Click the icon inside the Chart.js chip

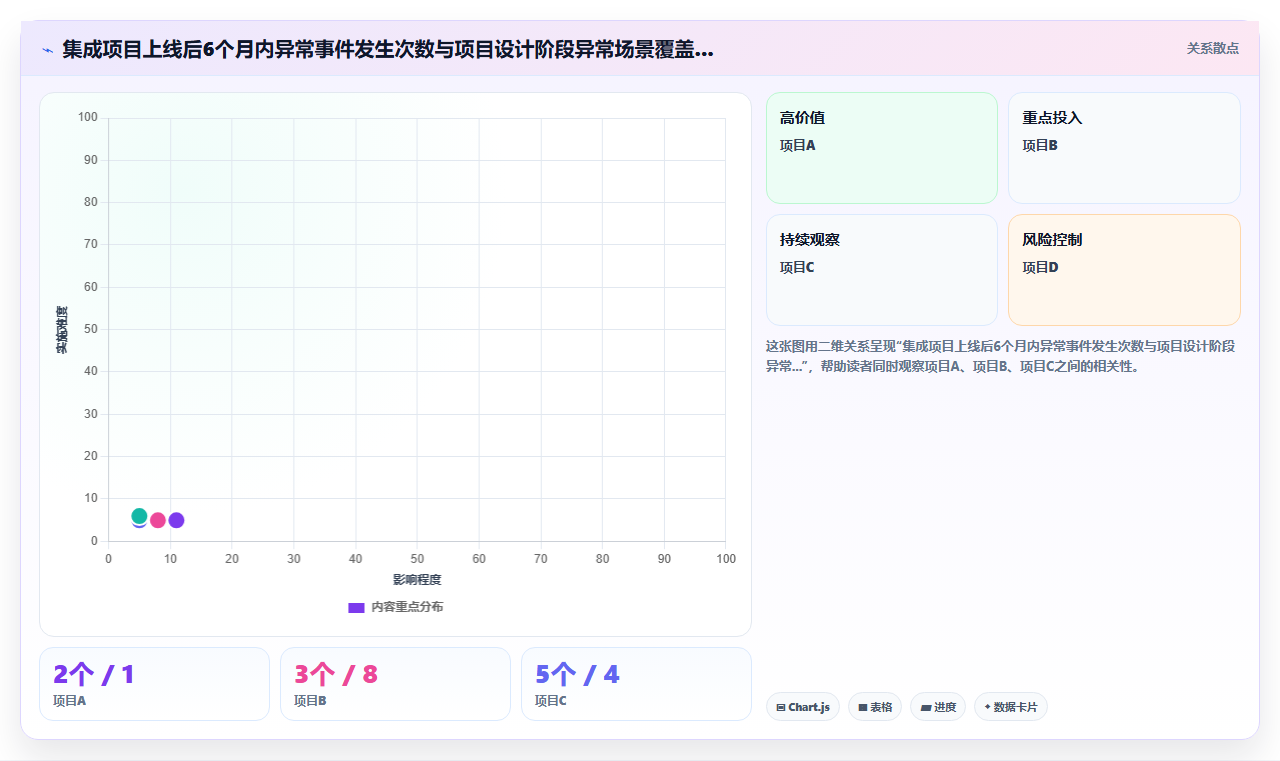(781, 707)
